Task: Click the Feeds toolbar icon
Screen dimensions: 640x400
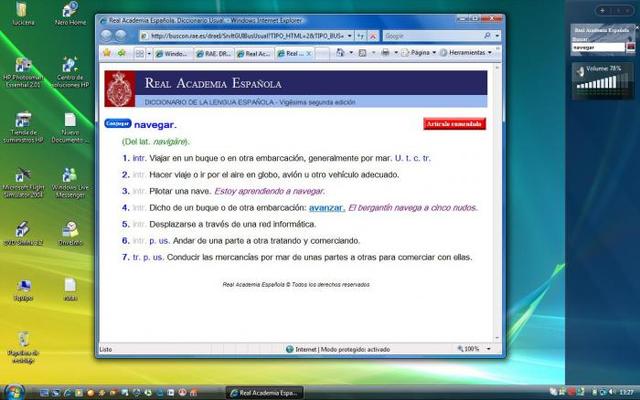Action: pyautogui.click(x=362, y=53)
